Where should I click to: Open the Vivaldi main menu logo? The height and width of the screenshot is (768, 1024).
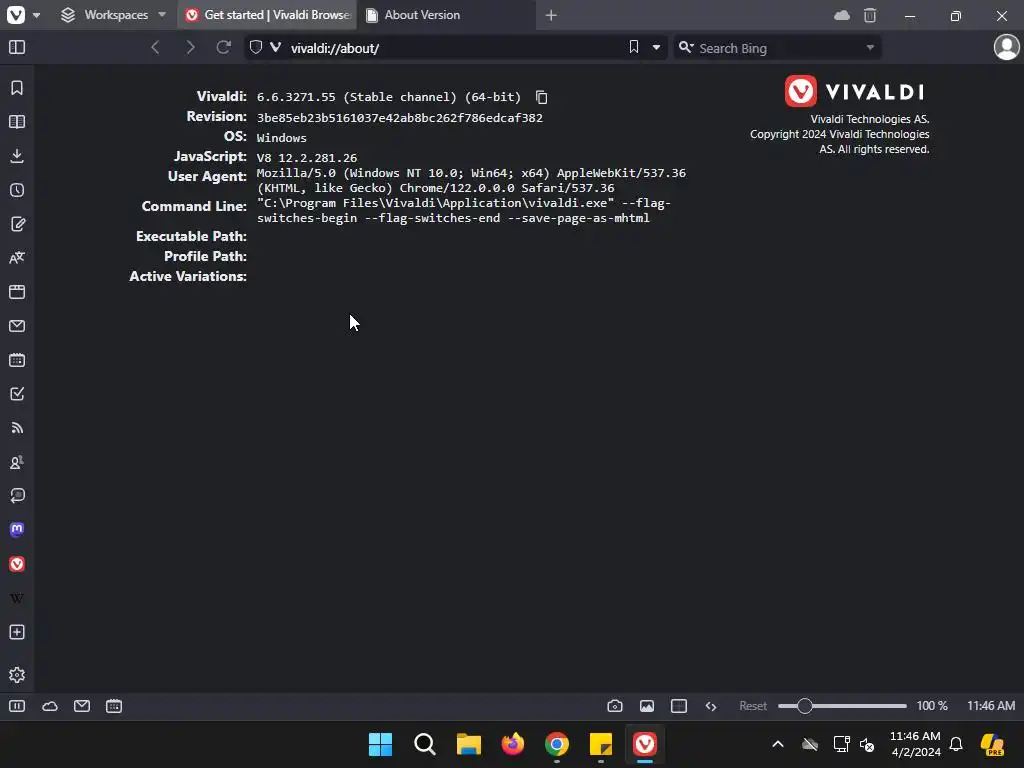pos(16,14)
